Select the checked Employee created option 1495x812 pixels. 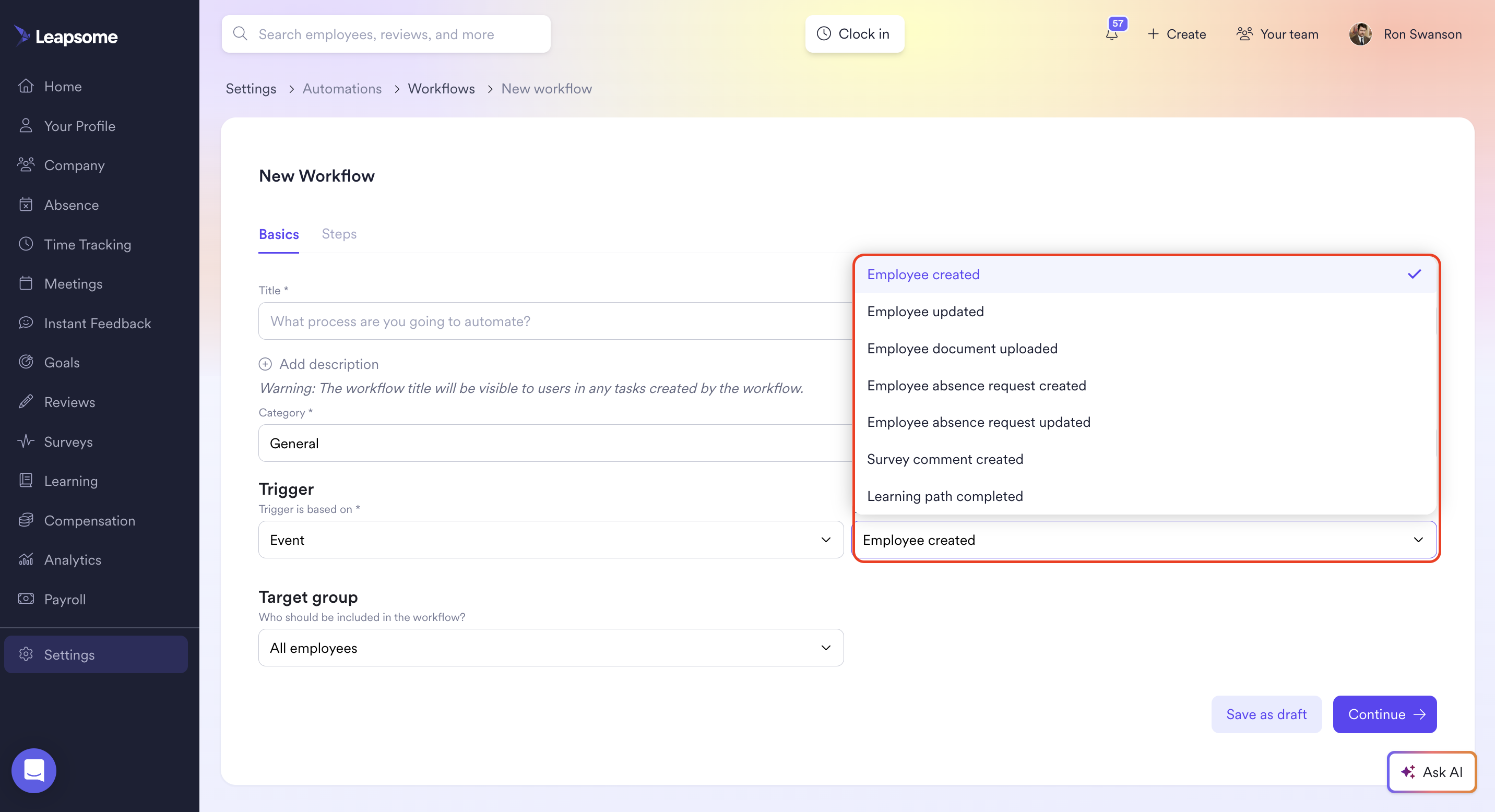click(x=1146, y=274)
